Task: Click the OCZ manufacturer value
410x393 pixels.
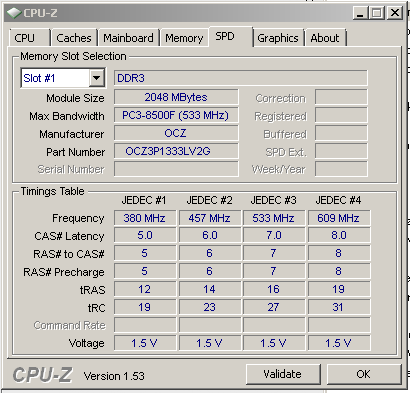Action: point(176,133)
